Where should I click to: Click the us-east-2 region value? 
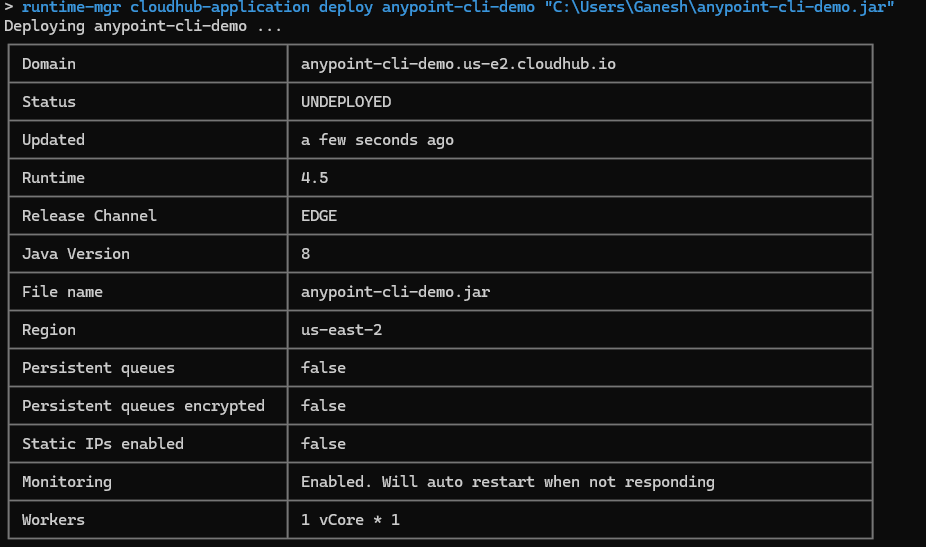click(341, 330)
